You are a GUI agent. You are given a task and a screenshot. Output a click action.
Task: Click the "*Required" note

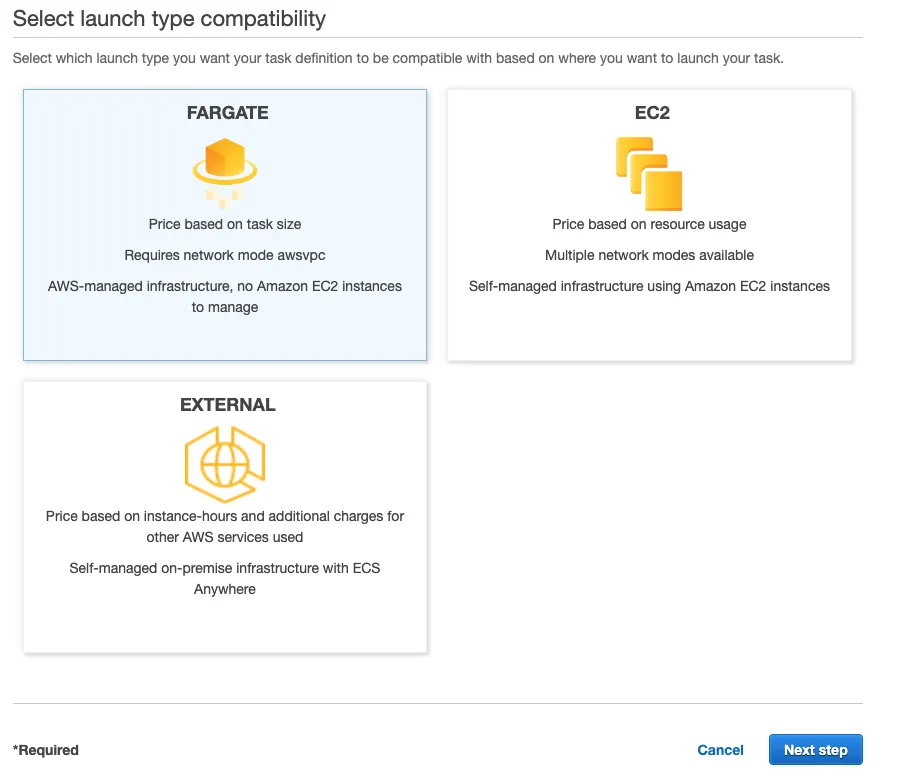coord(46,750)
